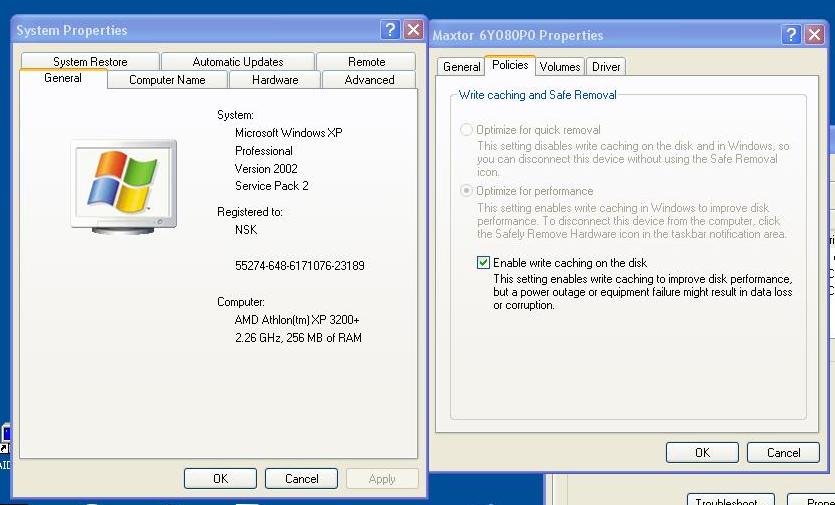
Task: Toggle Enable write caching on the disk
Action: click(x=484, y=263)
